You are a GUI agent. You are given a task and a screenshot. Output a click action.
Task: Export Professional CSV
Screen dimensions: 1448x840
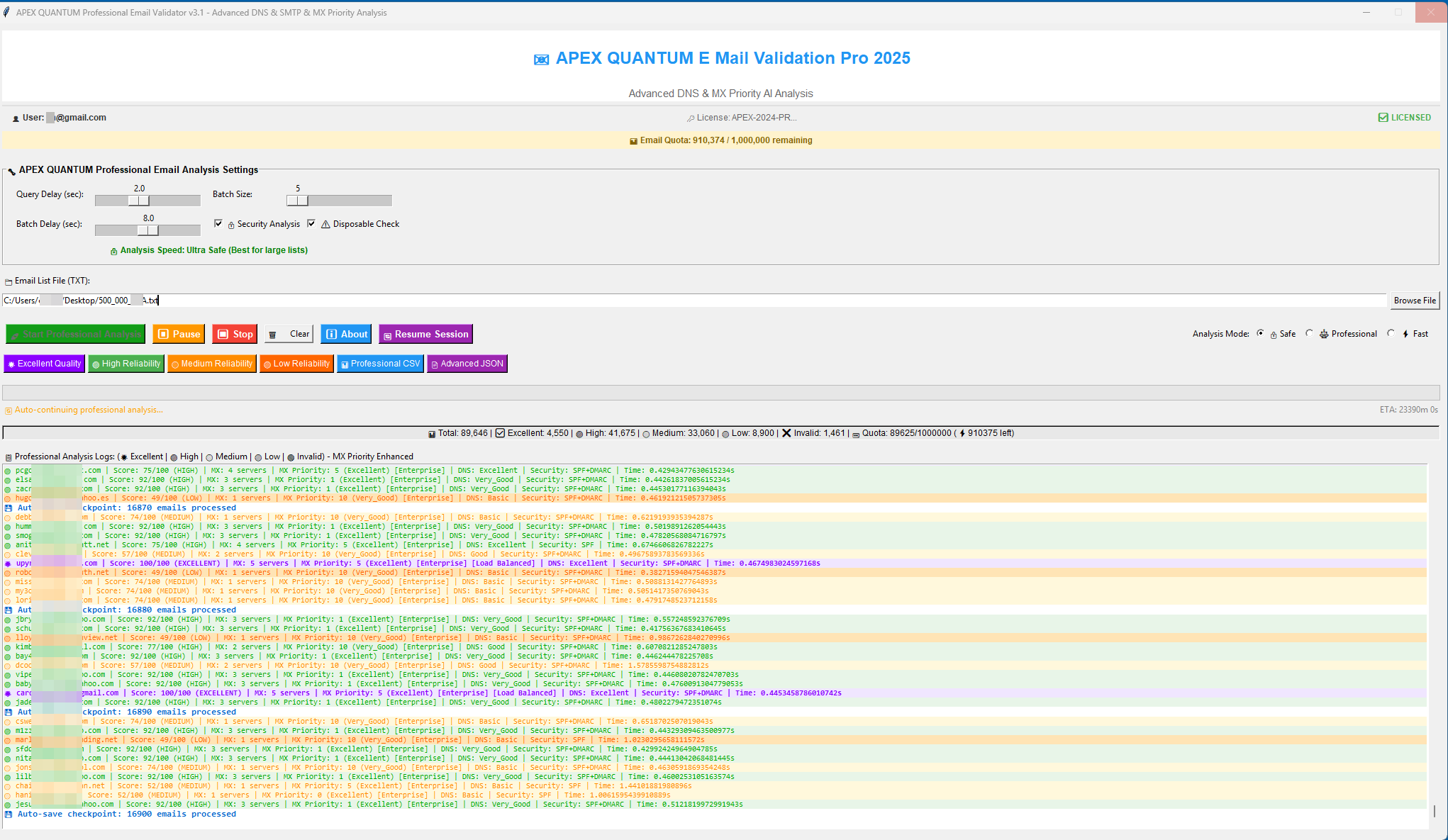(380, 364)
